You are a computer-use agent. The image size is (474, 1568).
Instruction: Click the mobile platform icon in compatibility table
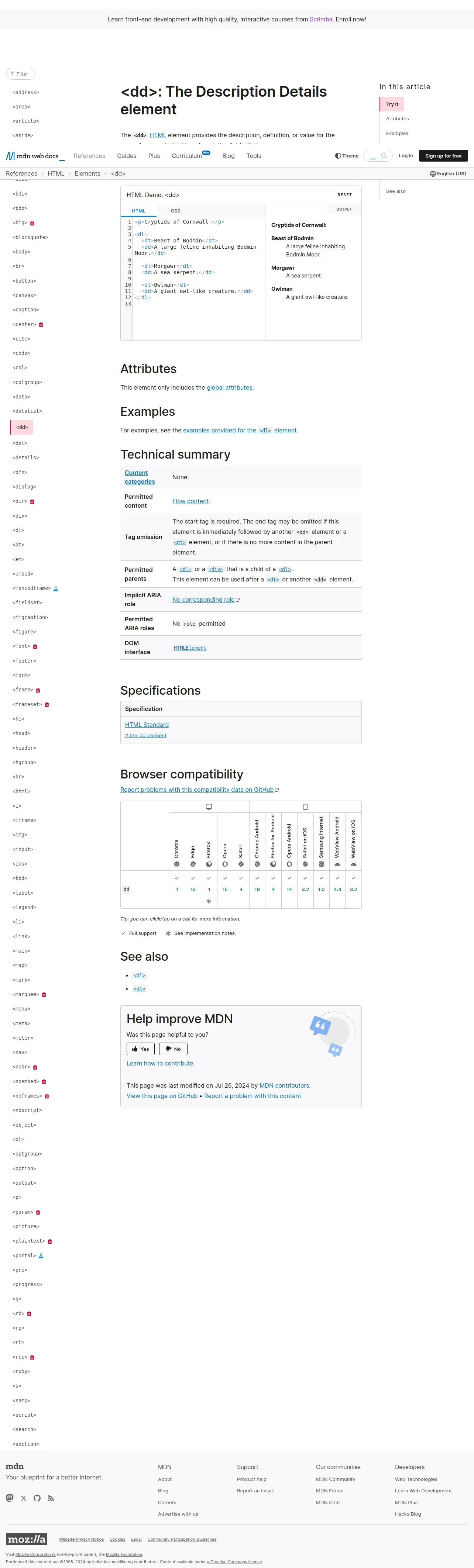pos(305,807)
